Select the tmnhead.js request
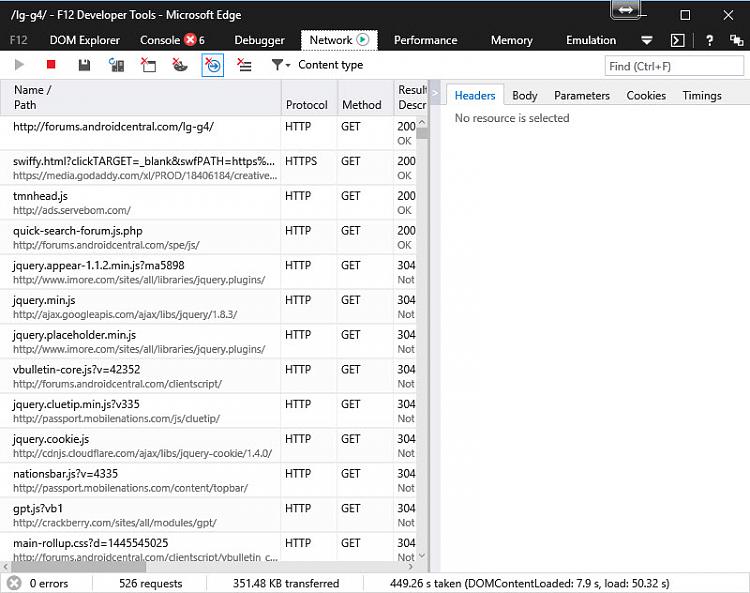This screenshot has width=750, height=593. pos(208,203)
